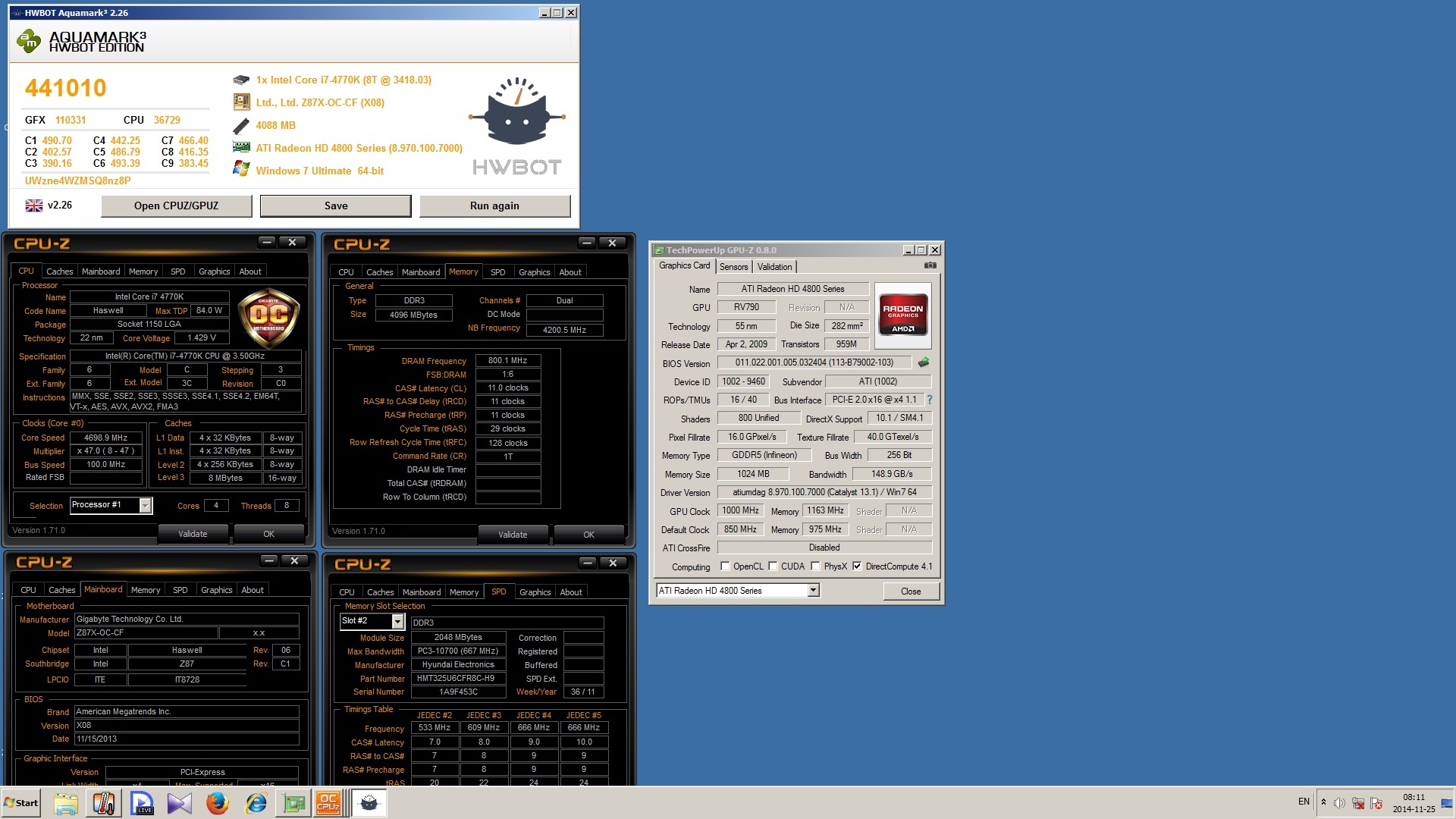Click the Gigabyte OC badge in CPU-Z
Screen dimensions: 1456x819
[x=268, y=318]
